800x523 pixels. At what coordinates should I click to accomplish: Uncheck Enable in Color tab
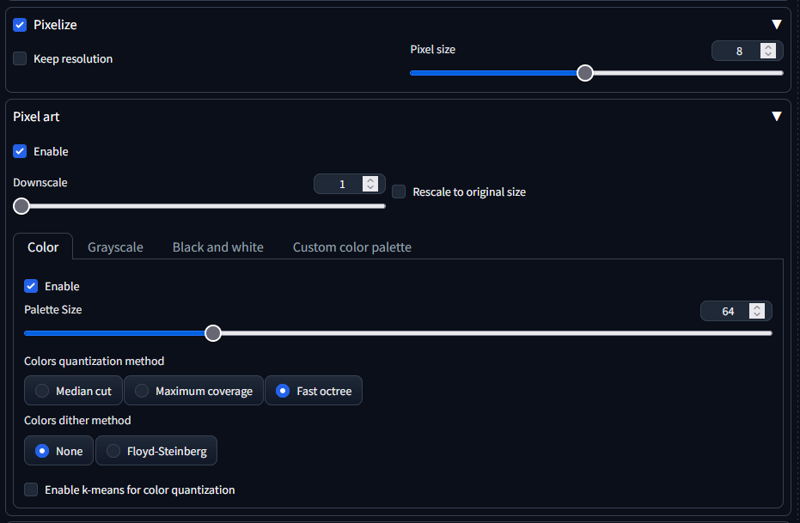pyautogui.click(x=31, y=286)
